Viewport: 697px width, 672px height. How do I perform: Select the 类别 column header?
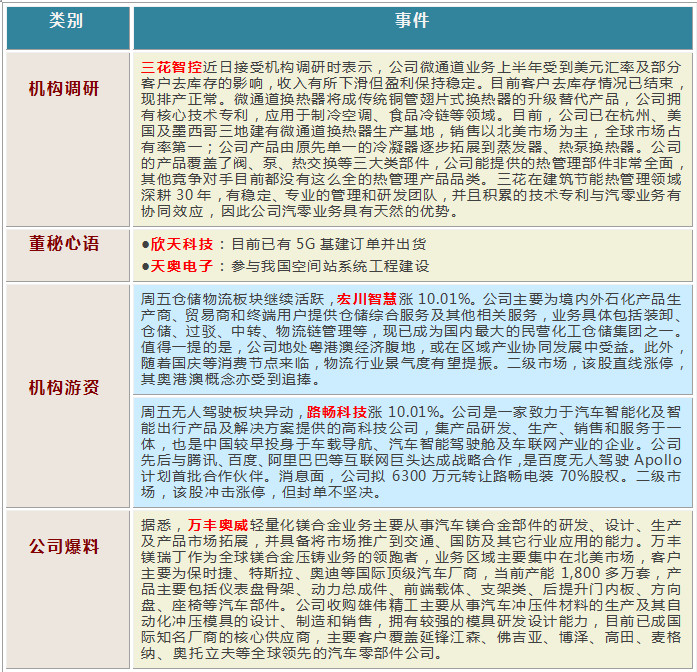click(x=66, y=21)
